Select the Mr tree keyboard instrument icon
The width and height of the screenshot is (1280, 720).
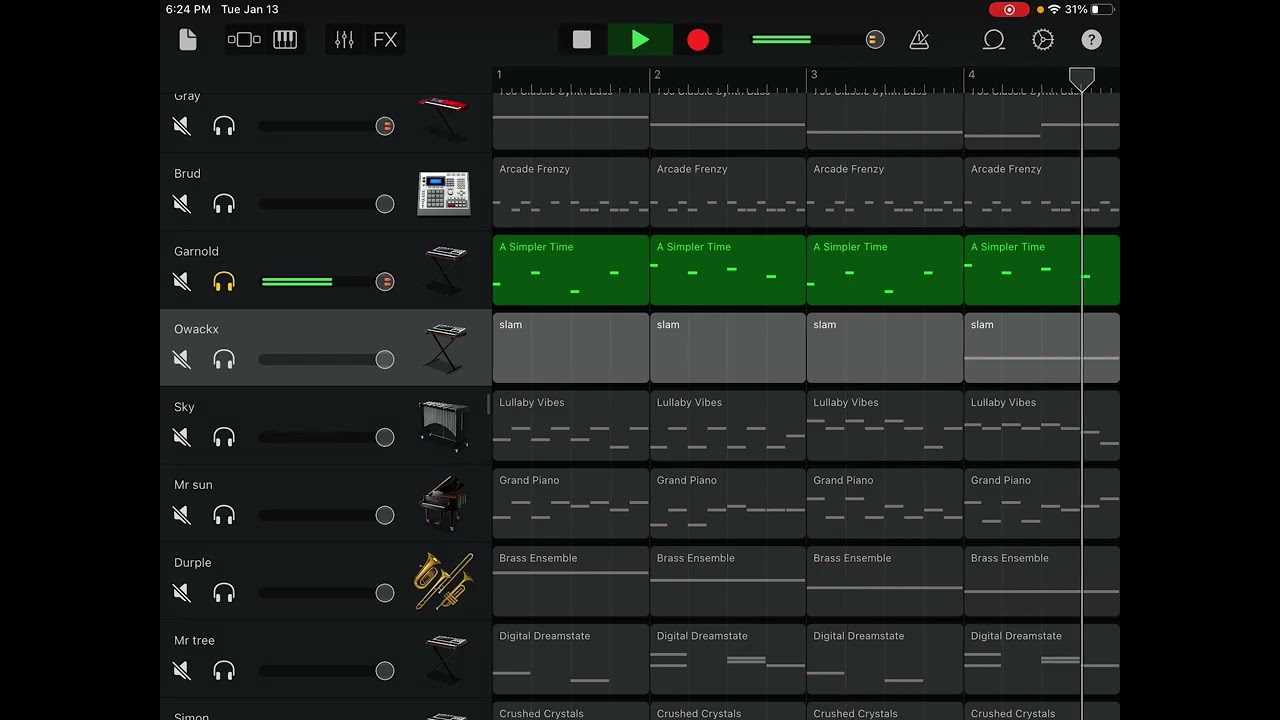pyautogui.click(x=446, y=660)
